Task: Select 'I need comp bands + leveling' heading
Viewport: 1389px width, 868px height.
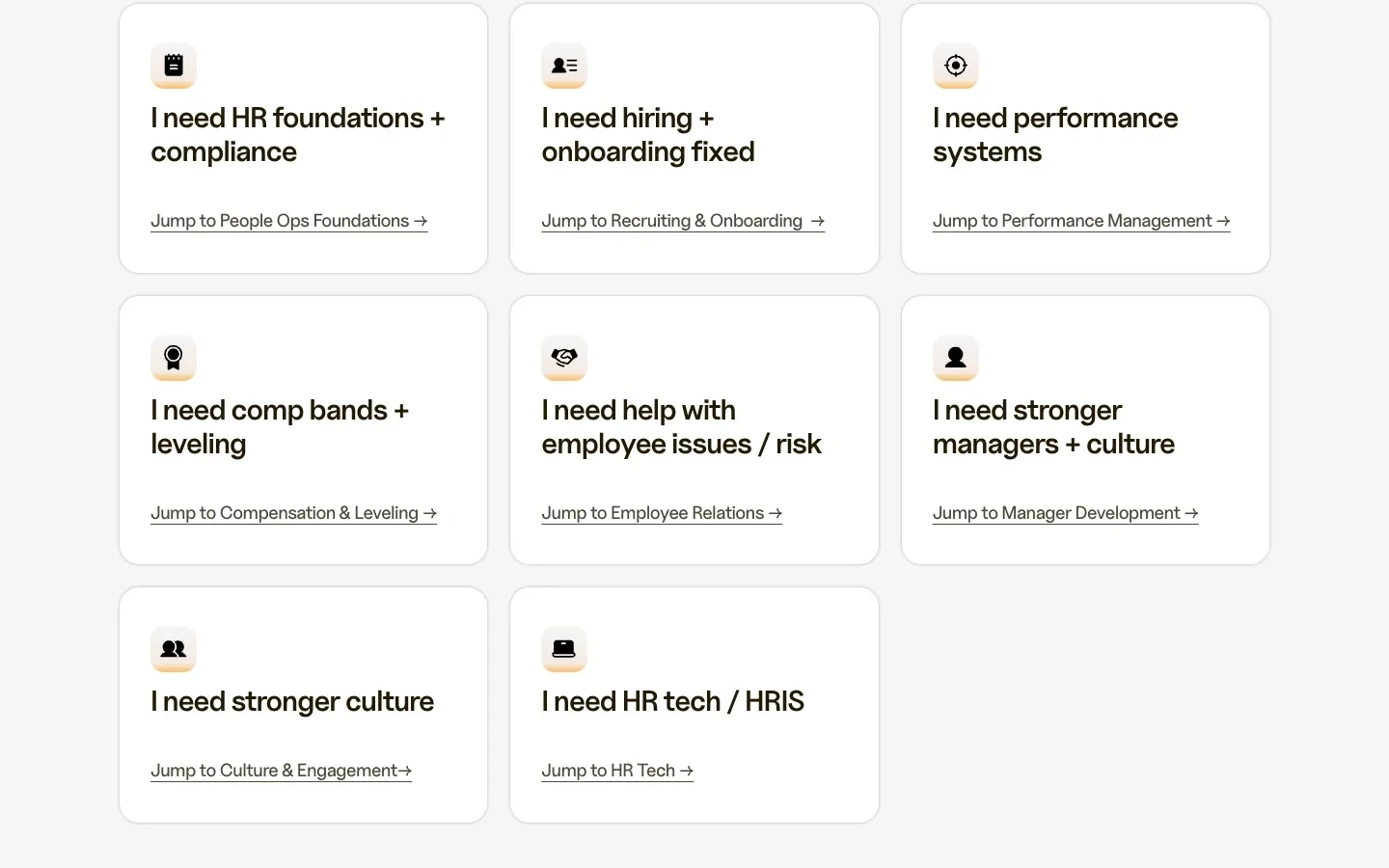Action: (x=280, y=427)
